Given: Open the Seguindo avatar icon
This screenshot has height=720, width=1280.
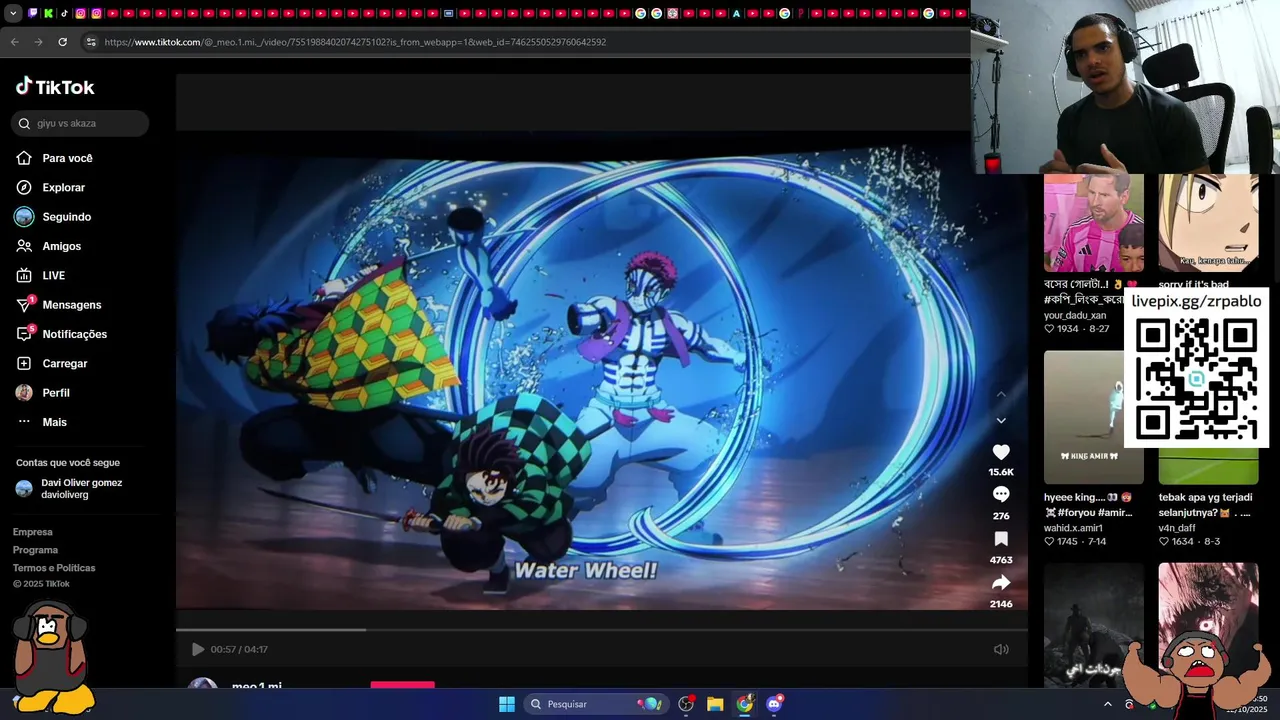Looking at the screenshot, I should 24,217.
